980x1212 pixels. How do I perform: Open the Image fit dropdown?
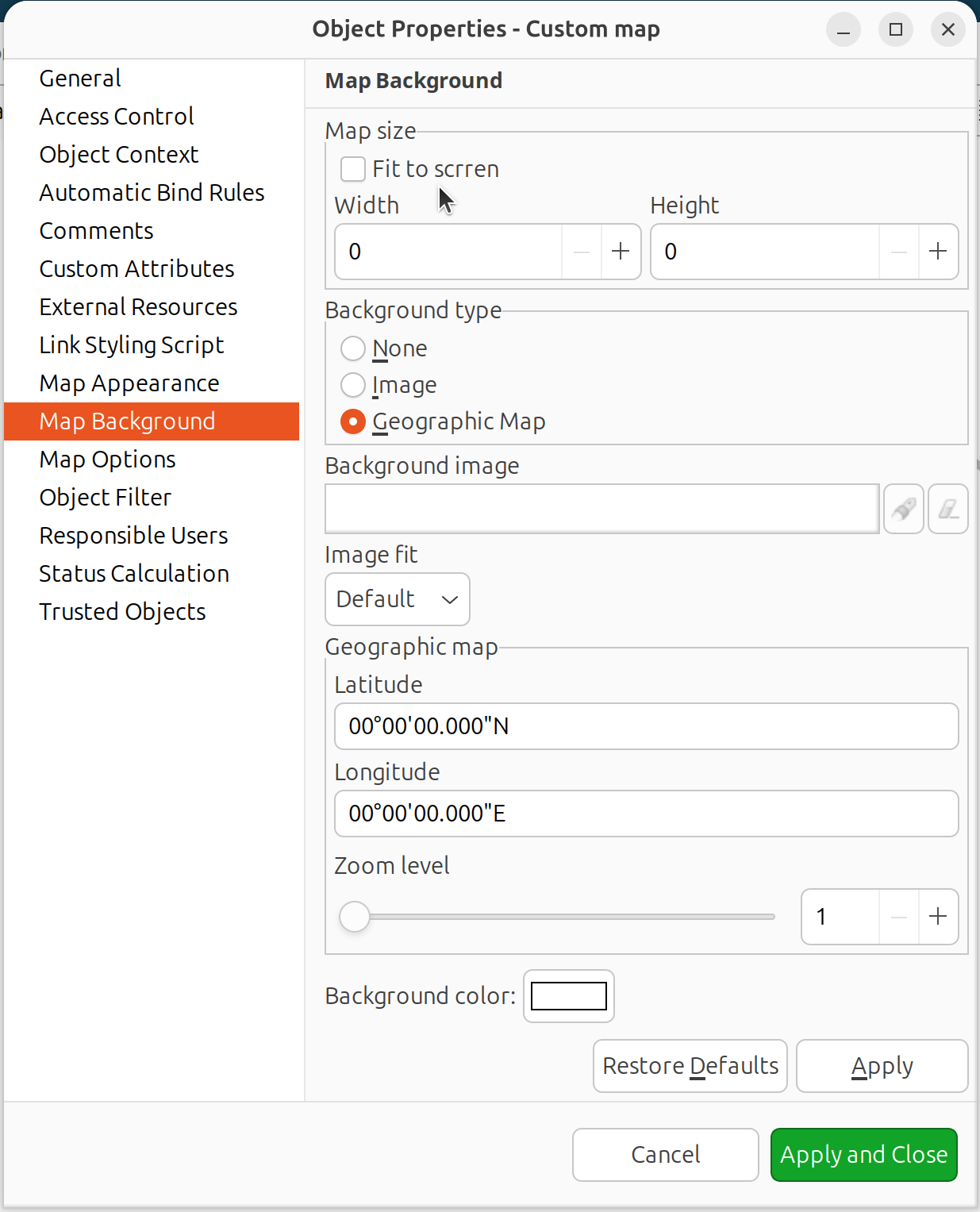397,599
